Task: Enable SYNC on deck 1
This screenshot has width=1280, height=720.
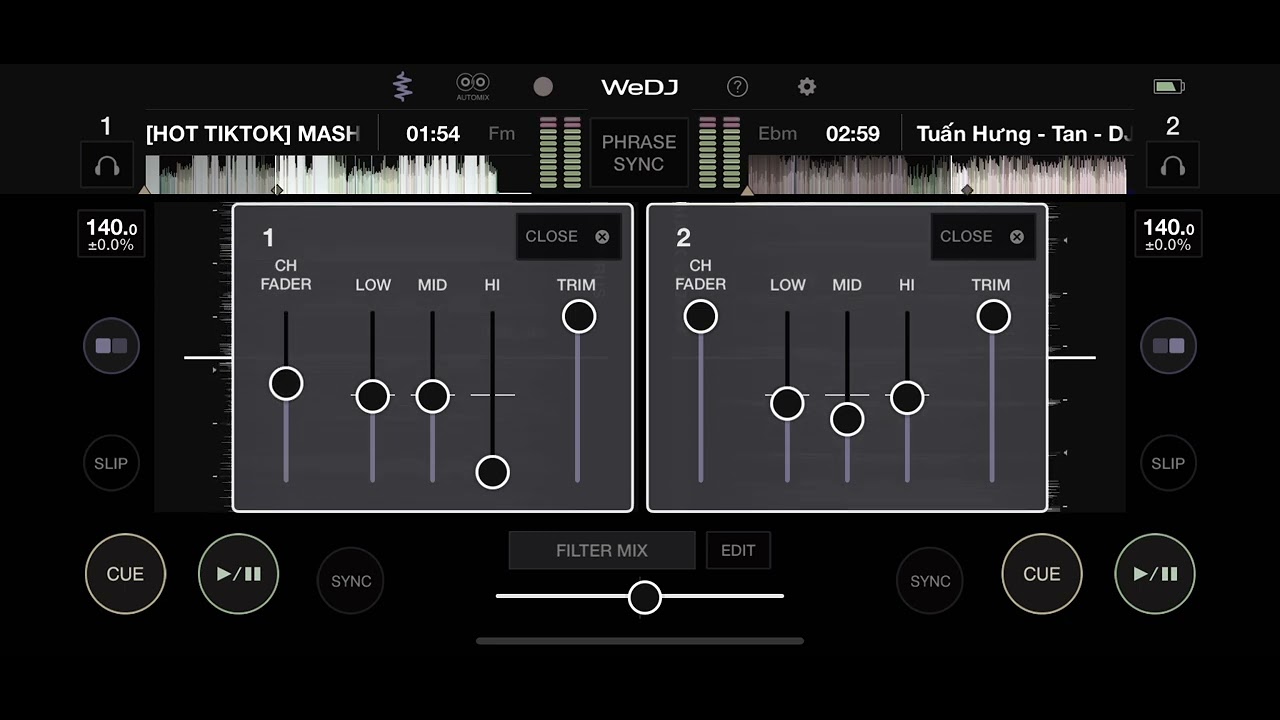Action: 351,581
